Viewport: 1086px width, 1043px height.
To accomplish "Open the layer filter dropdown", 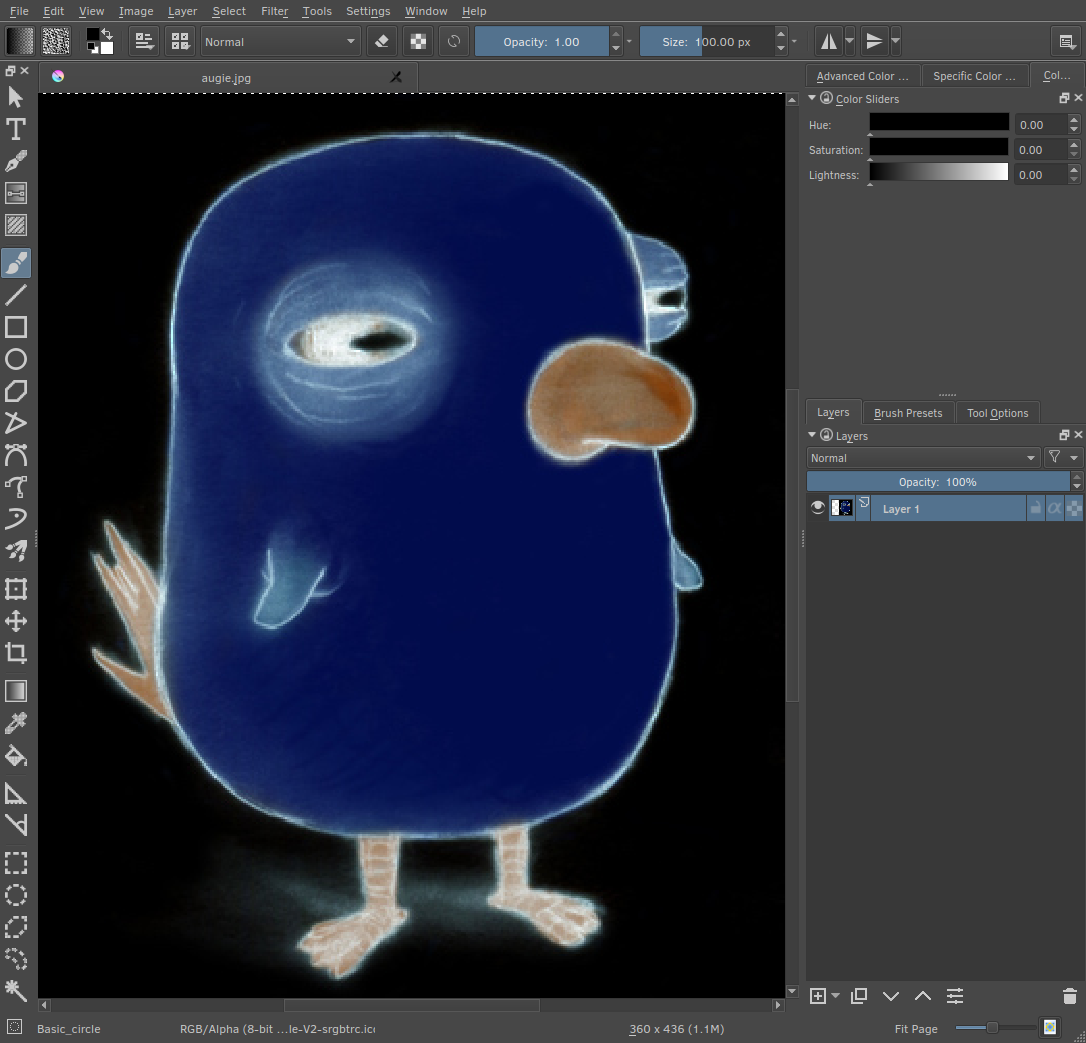I will tap(1063, 457).
